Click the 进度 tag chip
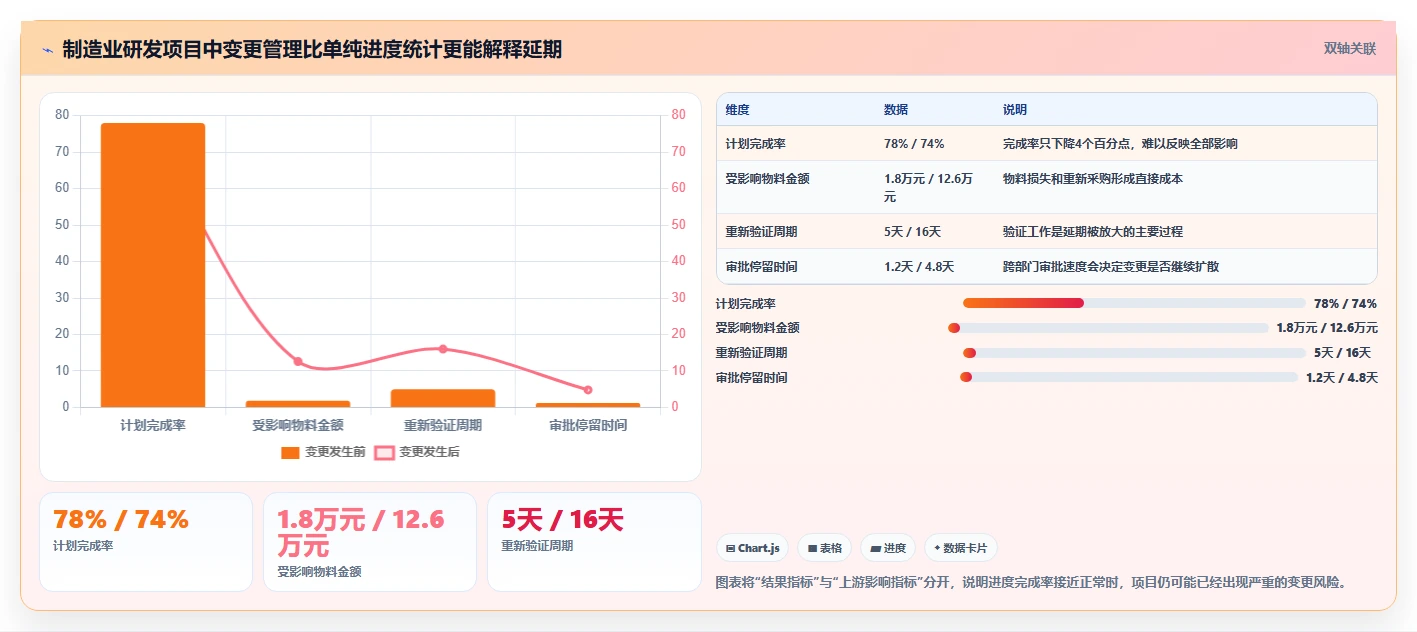This screenshot has height=632, width=1417. click(x=888, y=548)
